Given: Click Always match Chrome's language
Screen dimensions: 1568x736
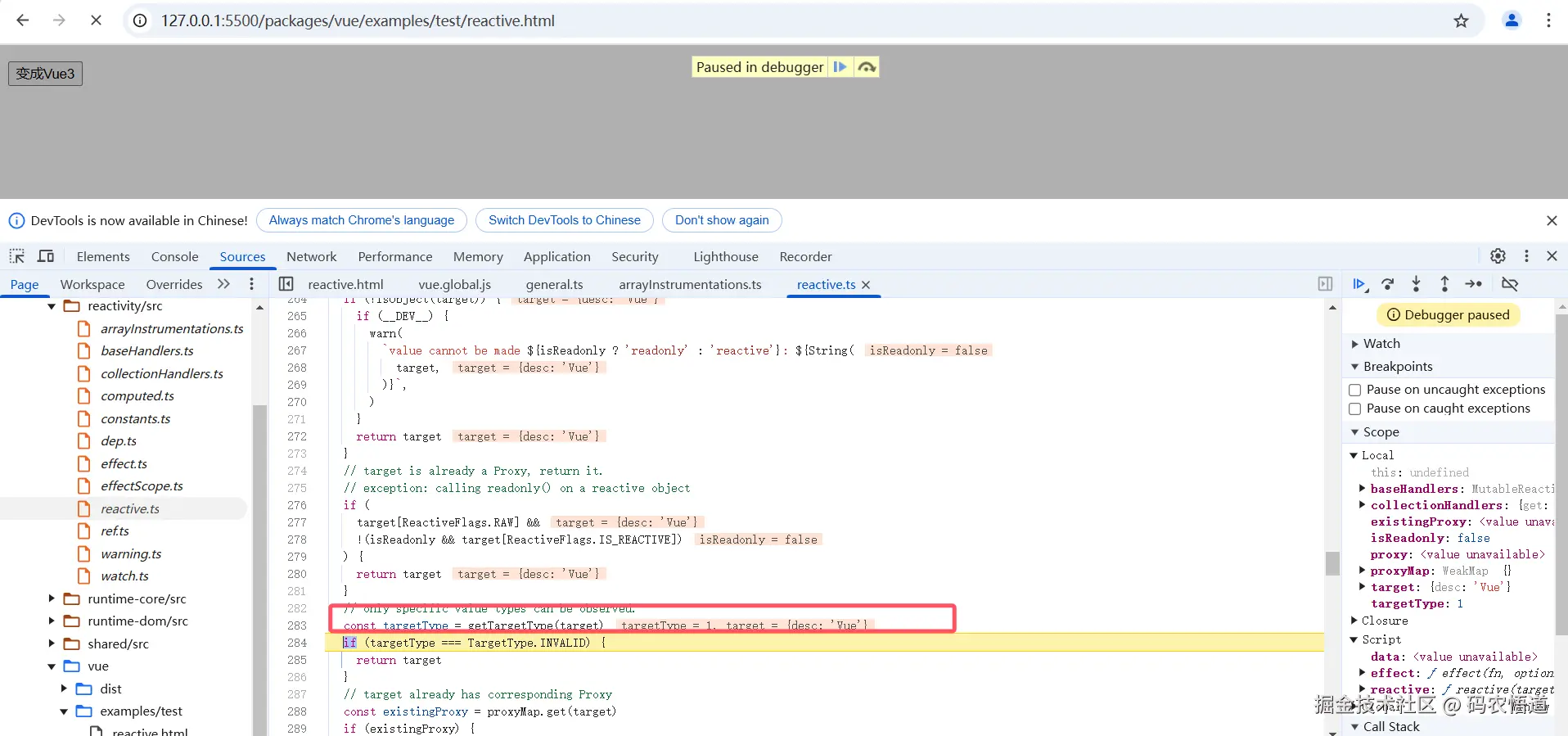Looking at the screenshot, I should [362, 220].
